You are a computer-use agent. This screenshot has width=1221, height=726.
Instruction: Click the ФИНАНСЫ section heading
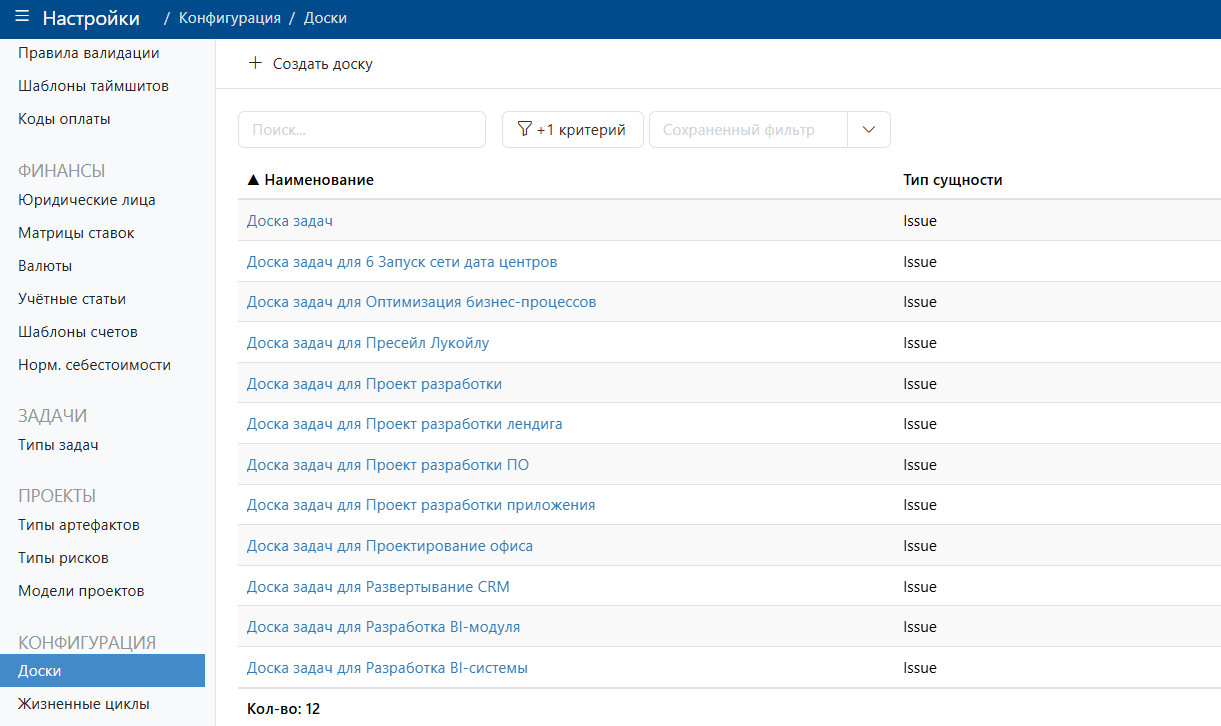pos(61,171)
